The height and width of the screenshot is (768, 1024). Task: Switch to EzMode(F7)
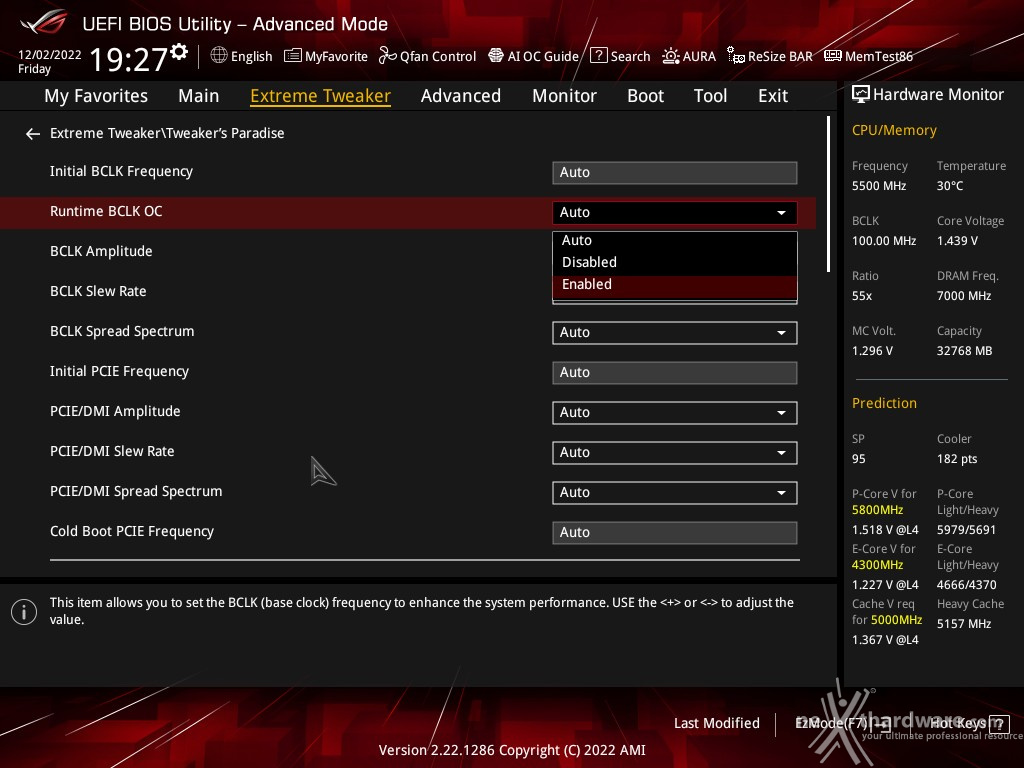pyautogui.click(x=842, y=723)
